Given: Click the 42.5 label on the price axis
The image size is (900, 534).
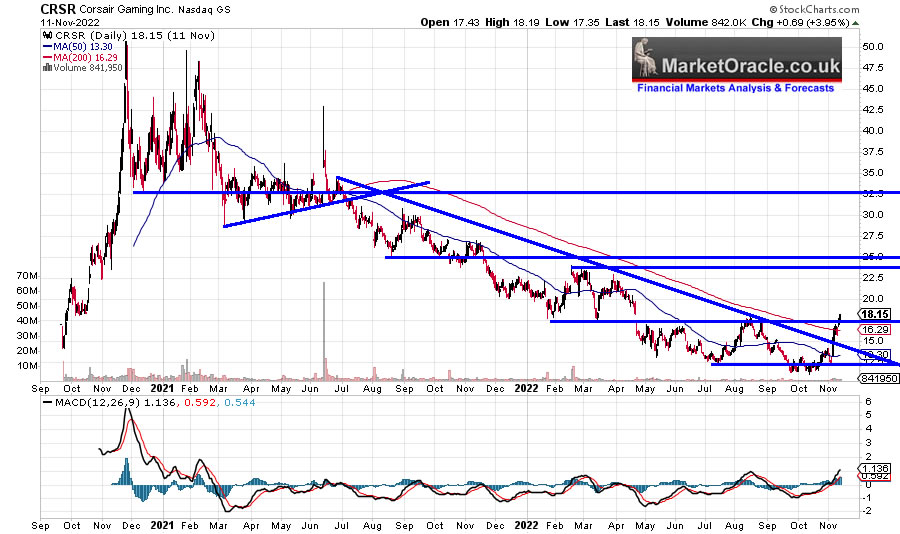Looking at the screenshot, I should [872, 110].
